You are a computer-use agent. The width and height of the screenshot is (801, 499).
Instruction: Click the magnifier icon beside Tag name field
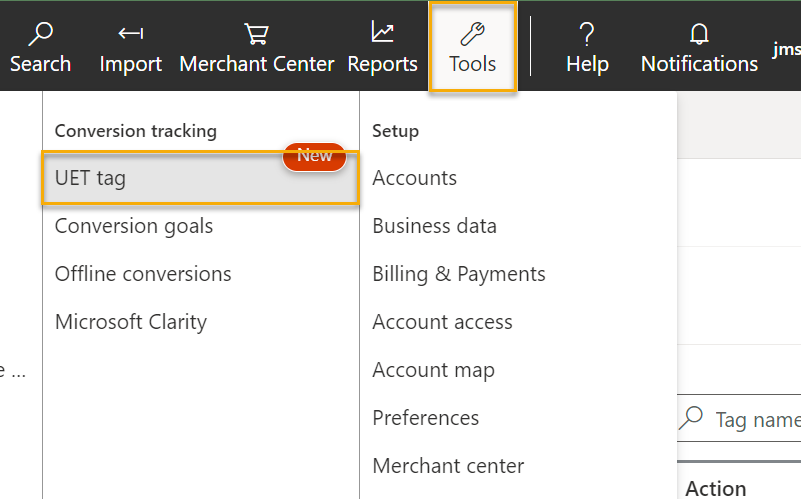tap(691, 417)
